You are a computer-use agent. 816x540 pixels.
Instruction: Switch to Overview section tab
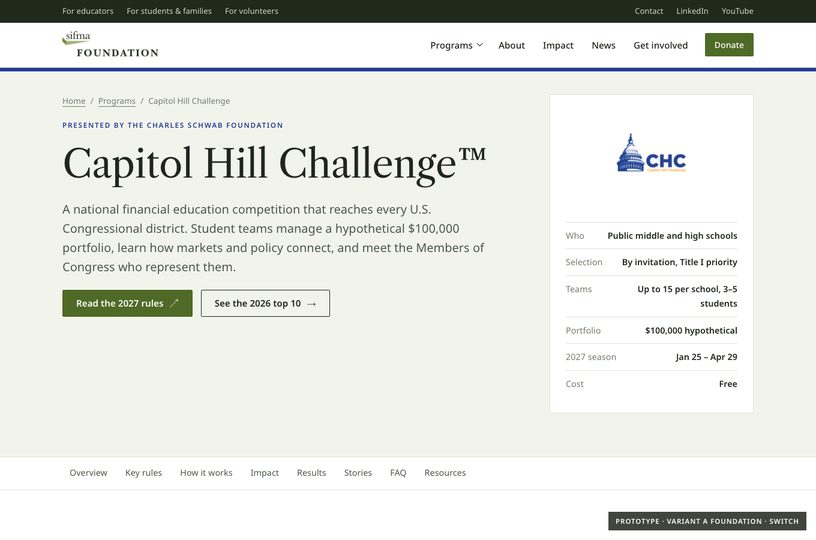click(x=88, y=473)
